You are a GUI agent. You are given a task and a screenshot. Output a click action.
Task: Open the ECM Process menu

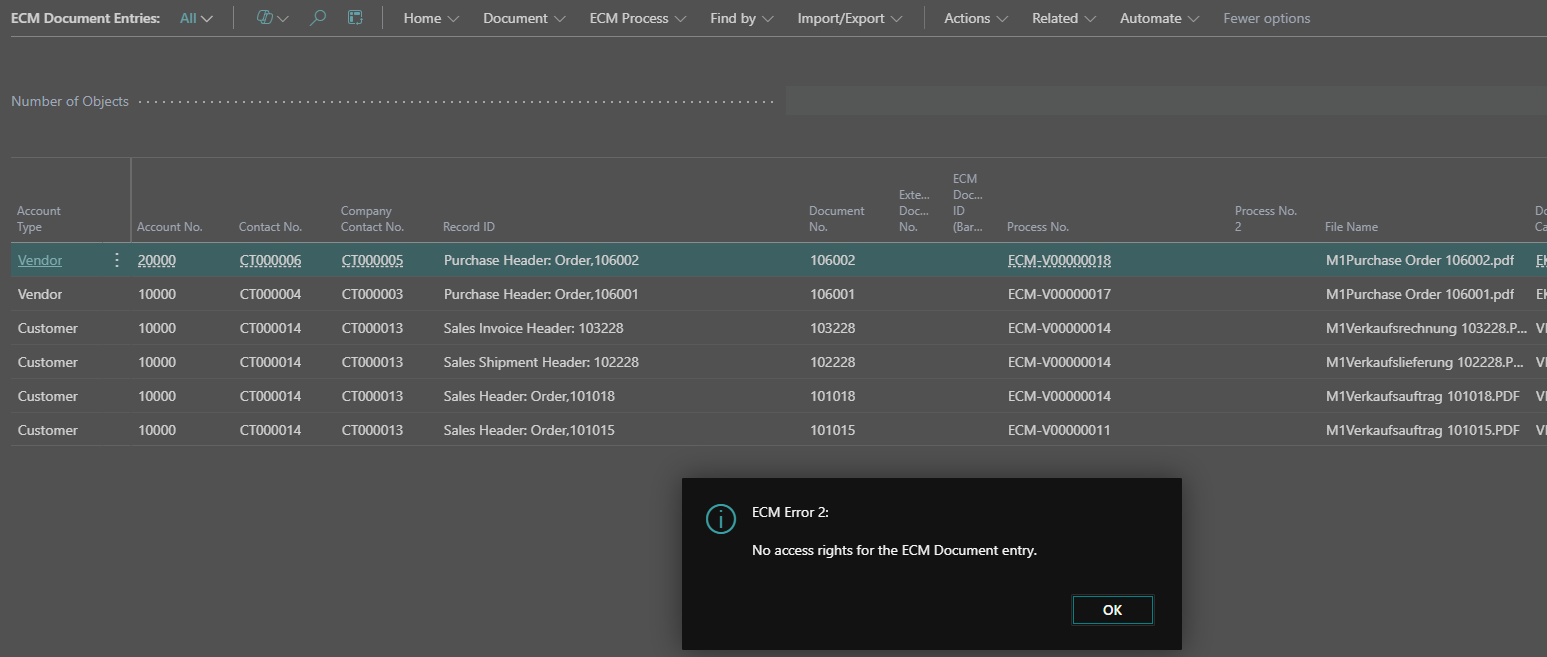637,18
